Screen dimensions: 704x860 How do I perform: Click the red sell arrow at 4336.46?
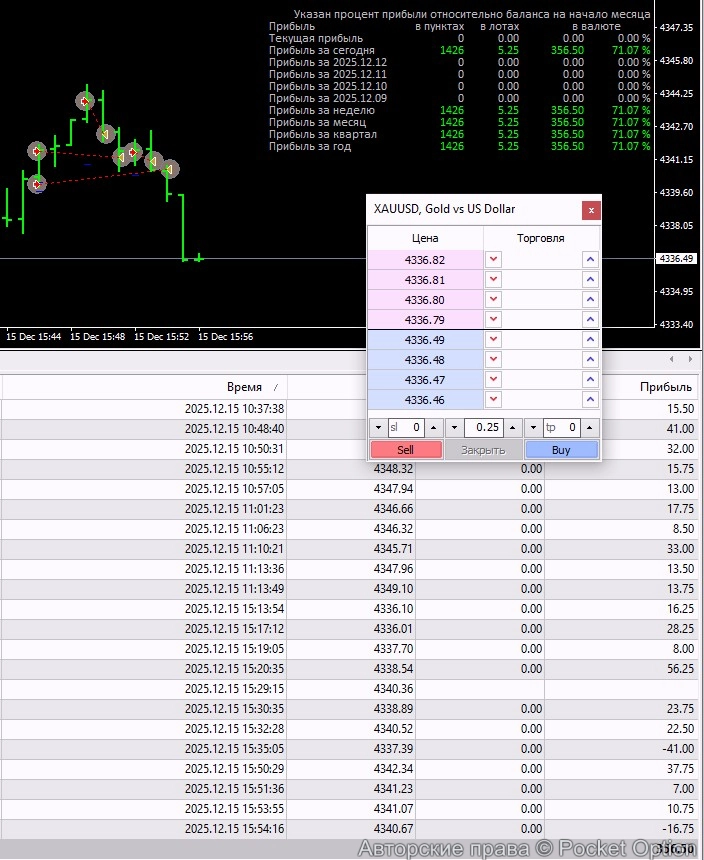pyautogui.click(x=493, y=400)
